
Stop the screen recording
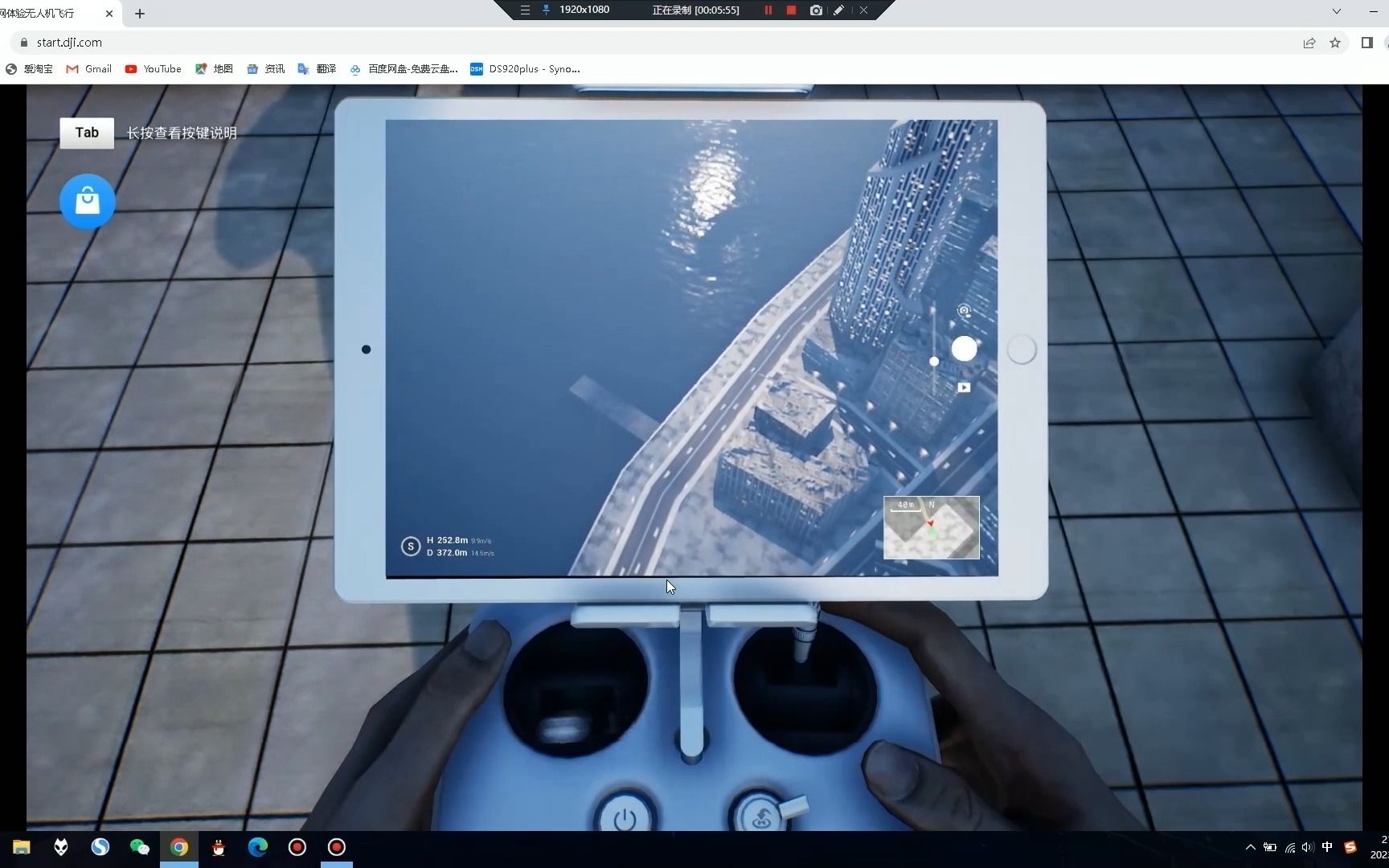791,10
